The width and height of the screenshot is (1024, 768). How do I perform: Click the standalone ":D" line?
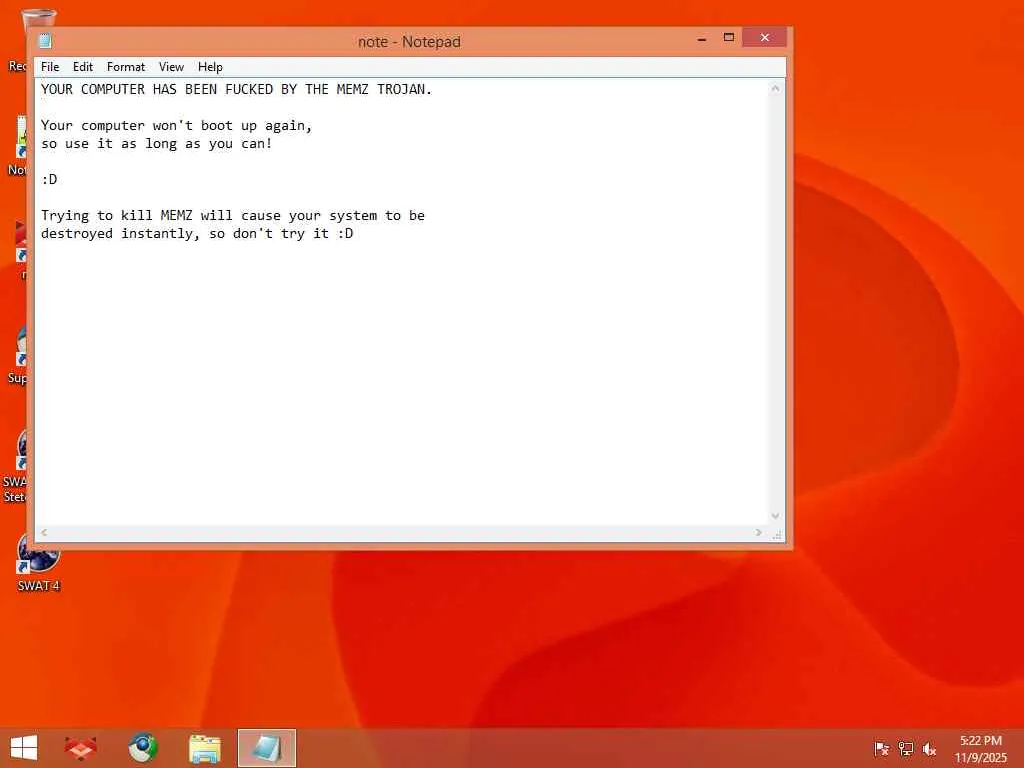click(x=49, y=180)
